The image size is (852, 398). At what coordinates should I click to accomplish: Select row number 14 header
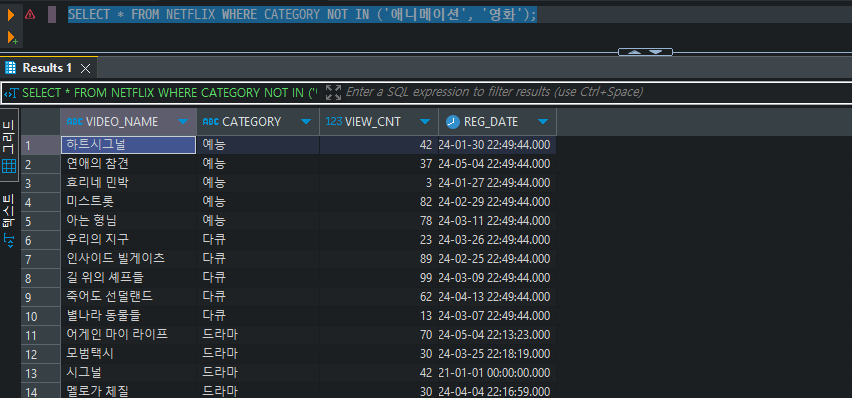41,391
